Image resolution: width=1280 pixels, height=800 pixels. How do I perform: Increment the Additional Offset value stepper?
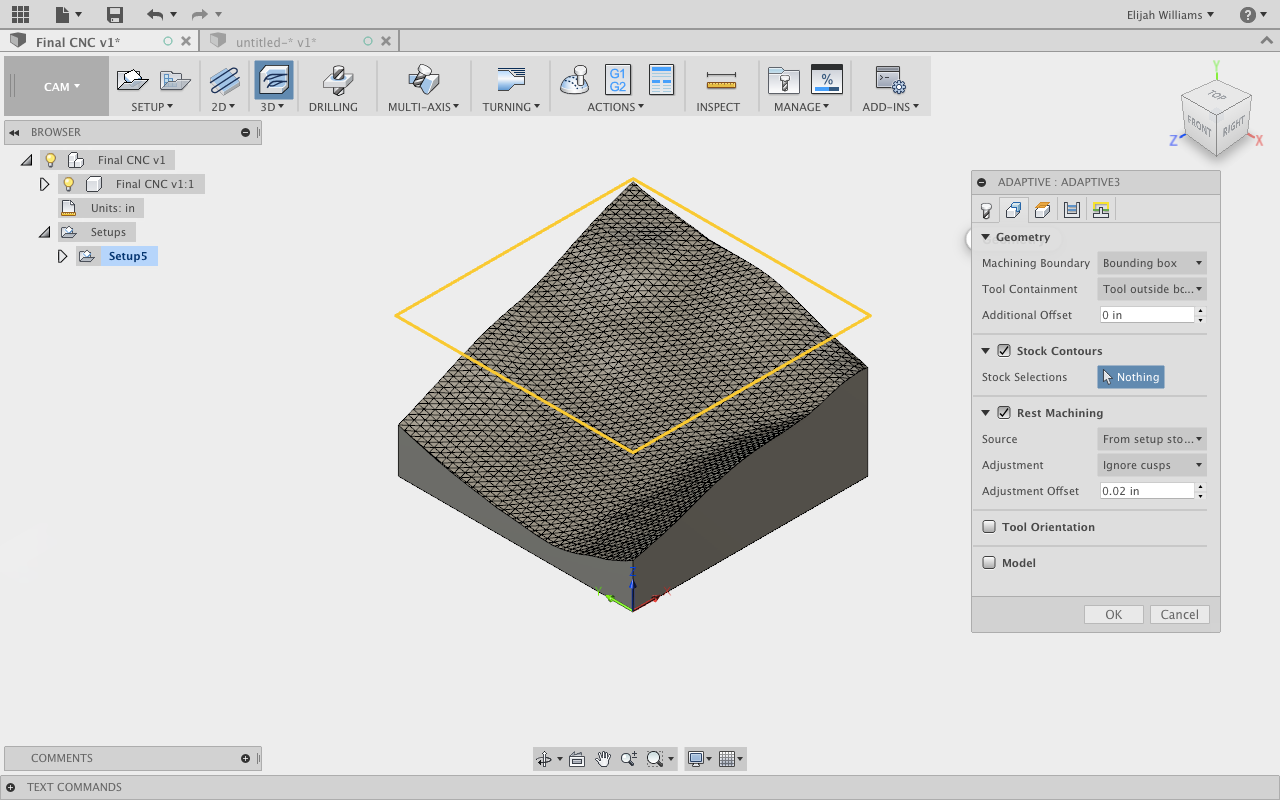coord(1199,310)
